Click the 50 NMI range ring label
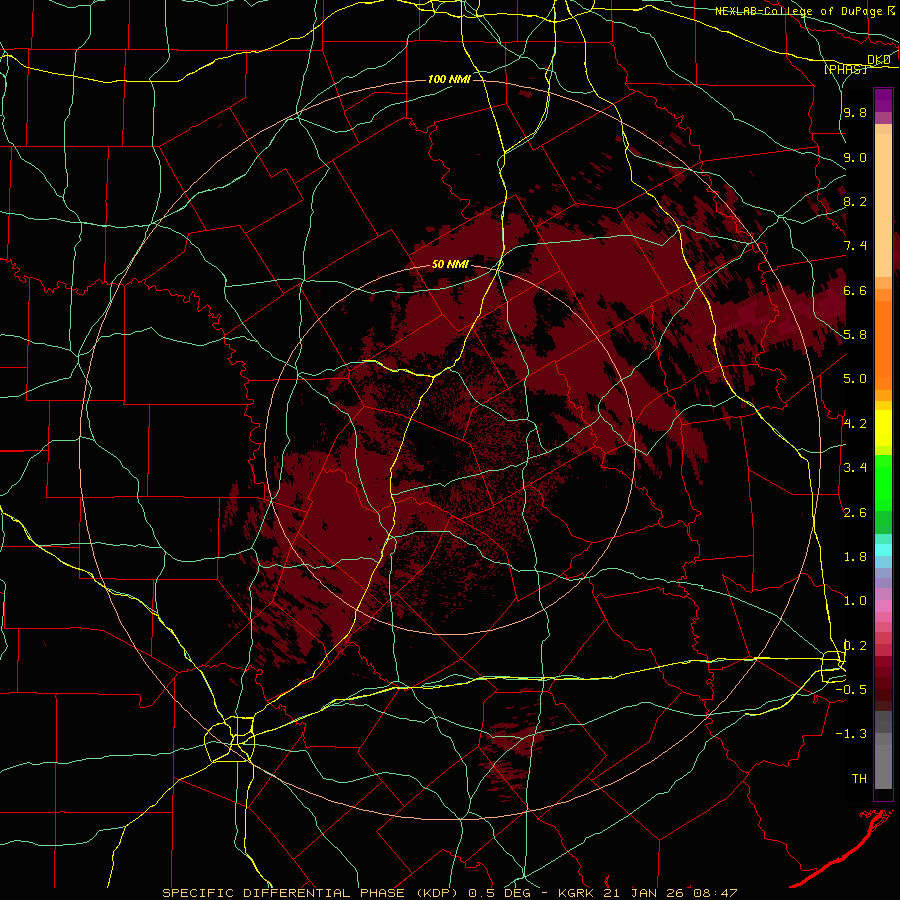The height and width of the screenshot is (900, 900). pos(450,264)
